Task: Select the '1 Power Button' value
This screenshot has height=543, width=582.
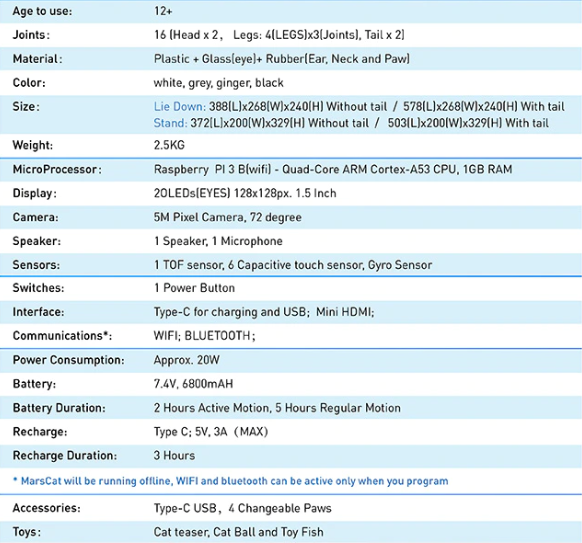Action: 194,288
